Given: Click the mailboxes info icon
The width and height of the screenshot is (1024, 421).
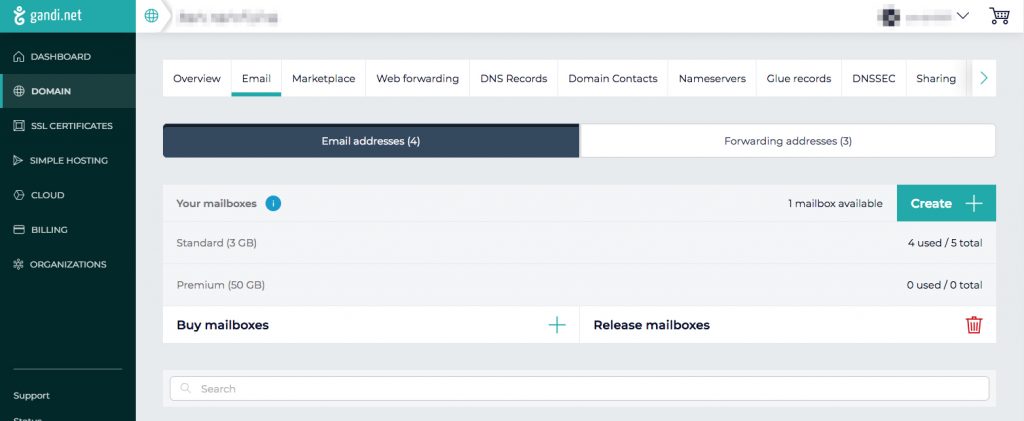Looking at the screenshot, I should click(x=273, y=203).
